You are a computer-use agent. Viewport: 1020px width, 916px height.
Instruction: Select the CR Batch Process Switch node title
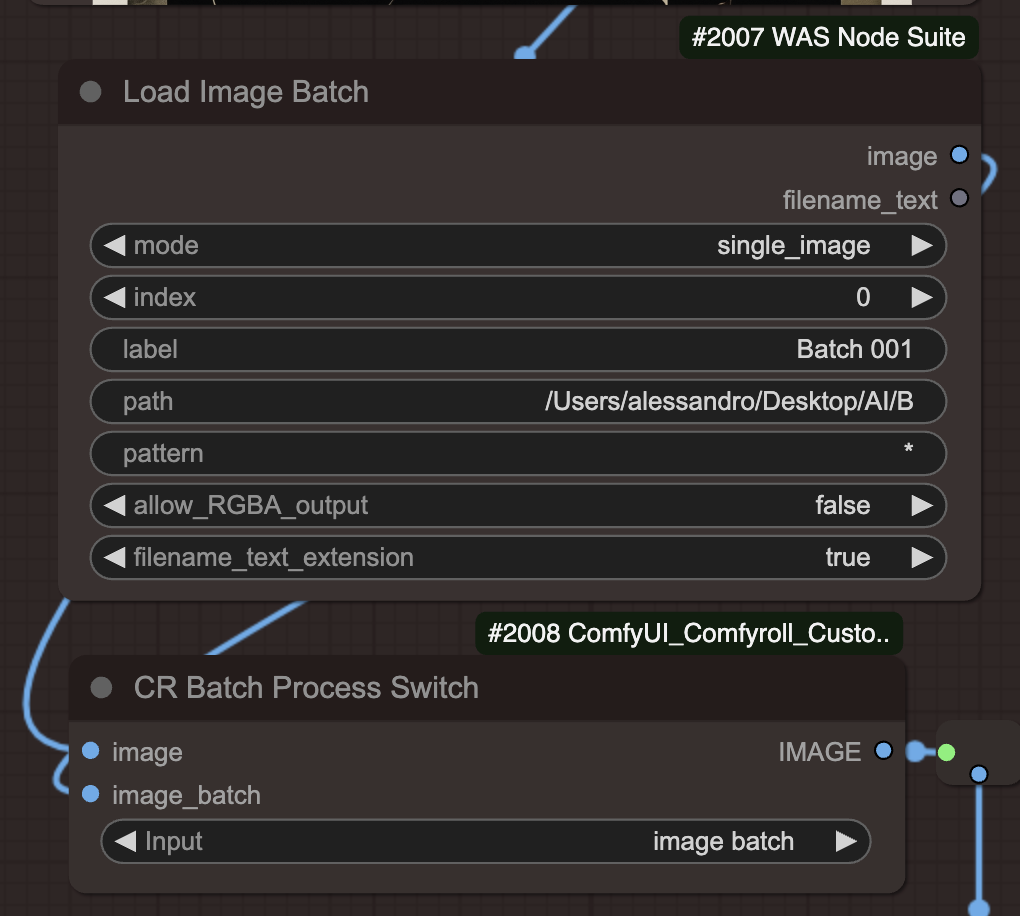pyautogui.click(x=306, y=688)
